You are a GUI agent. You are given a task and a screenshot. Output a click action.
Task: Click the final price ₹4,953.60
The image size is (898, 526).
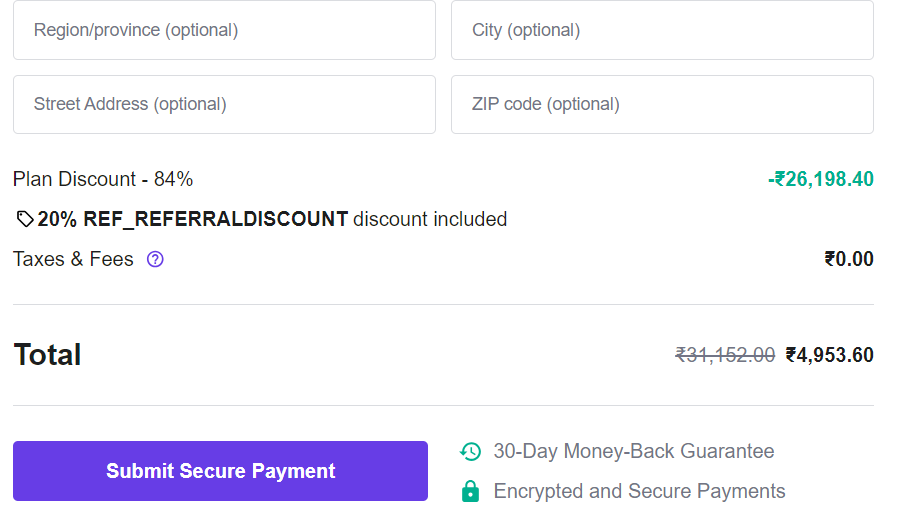[830, 355]
